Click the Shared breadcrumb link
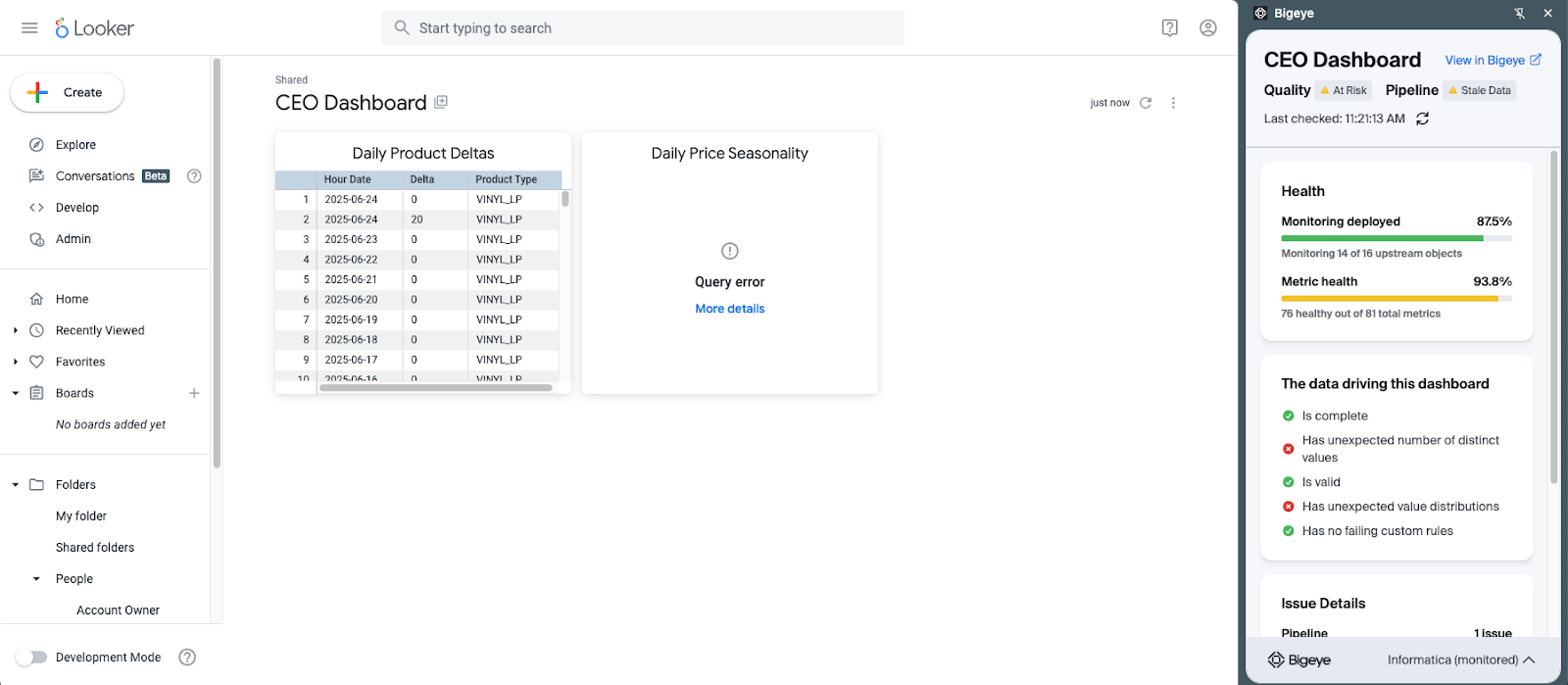Image resolution: width=1568 pixels, height=685 pixels. click(291, 80)
